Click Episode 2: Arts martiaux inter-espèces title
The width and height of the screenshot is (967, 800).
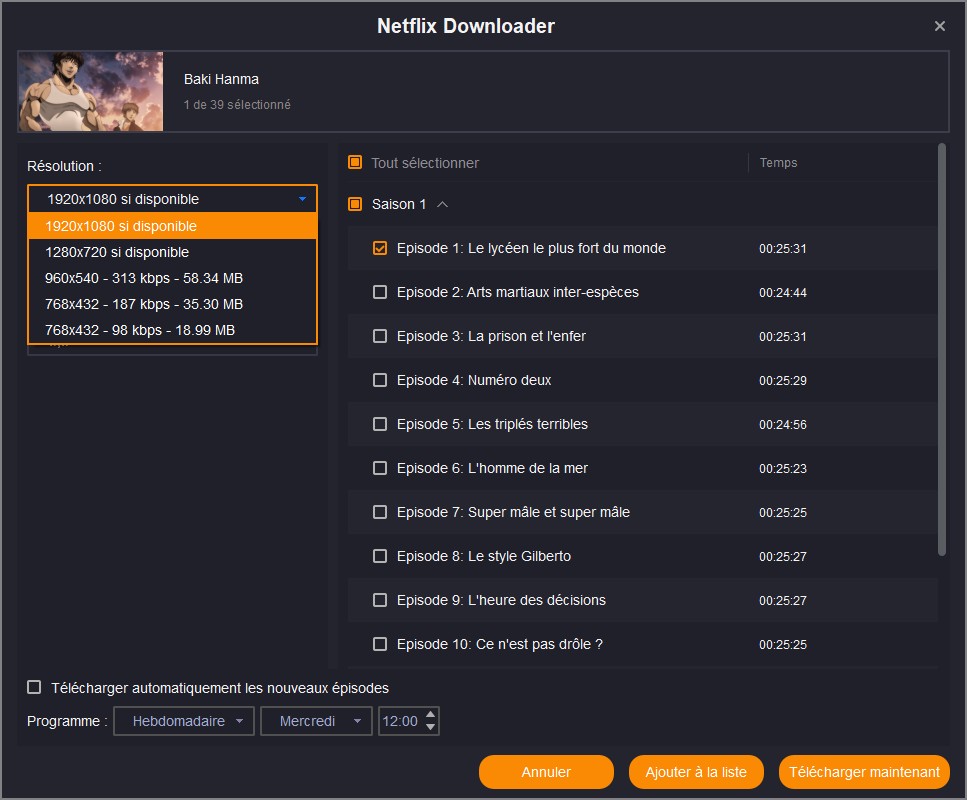click(517, 292)
